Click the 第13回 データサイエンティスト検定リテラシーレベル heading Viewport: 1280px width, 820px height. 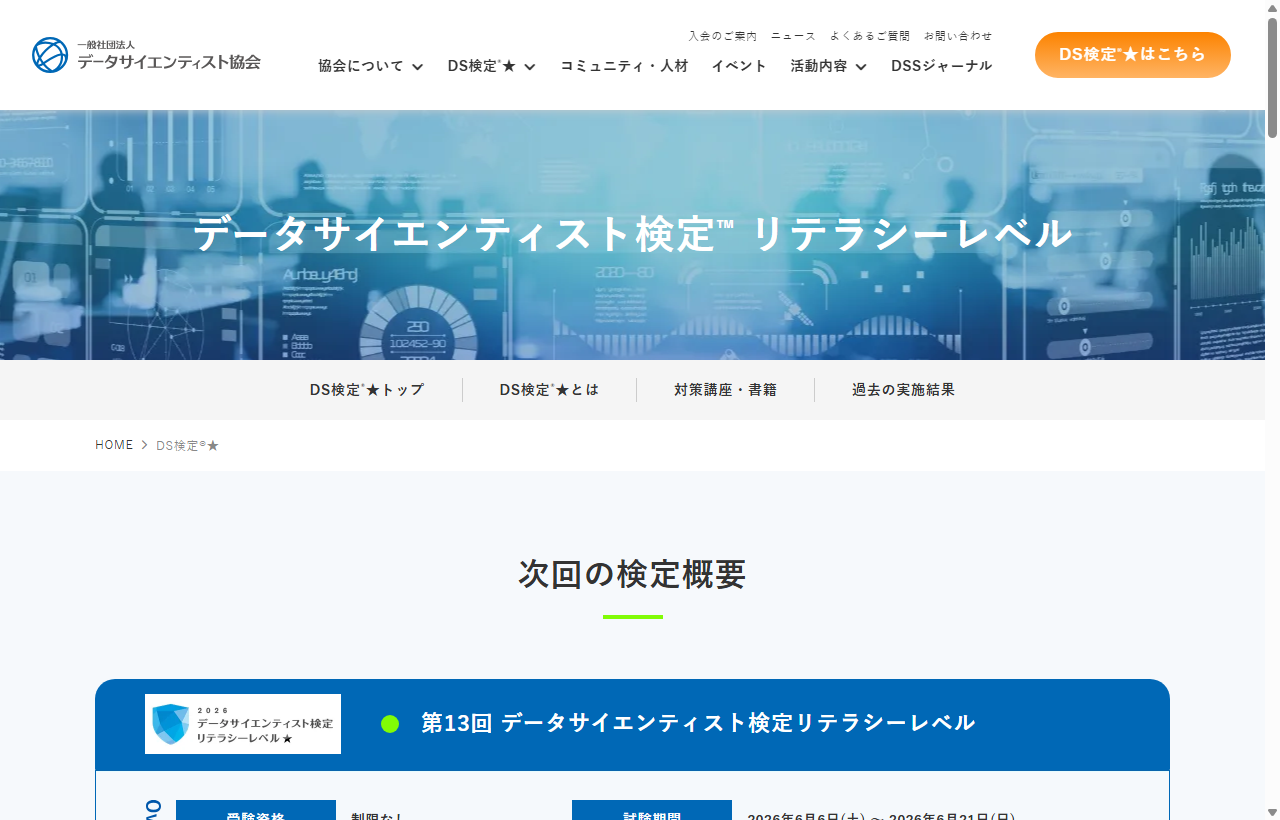pyautogui.click(x=698, y=723)
